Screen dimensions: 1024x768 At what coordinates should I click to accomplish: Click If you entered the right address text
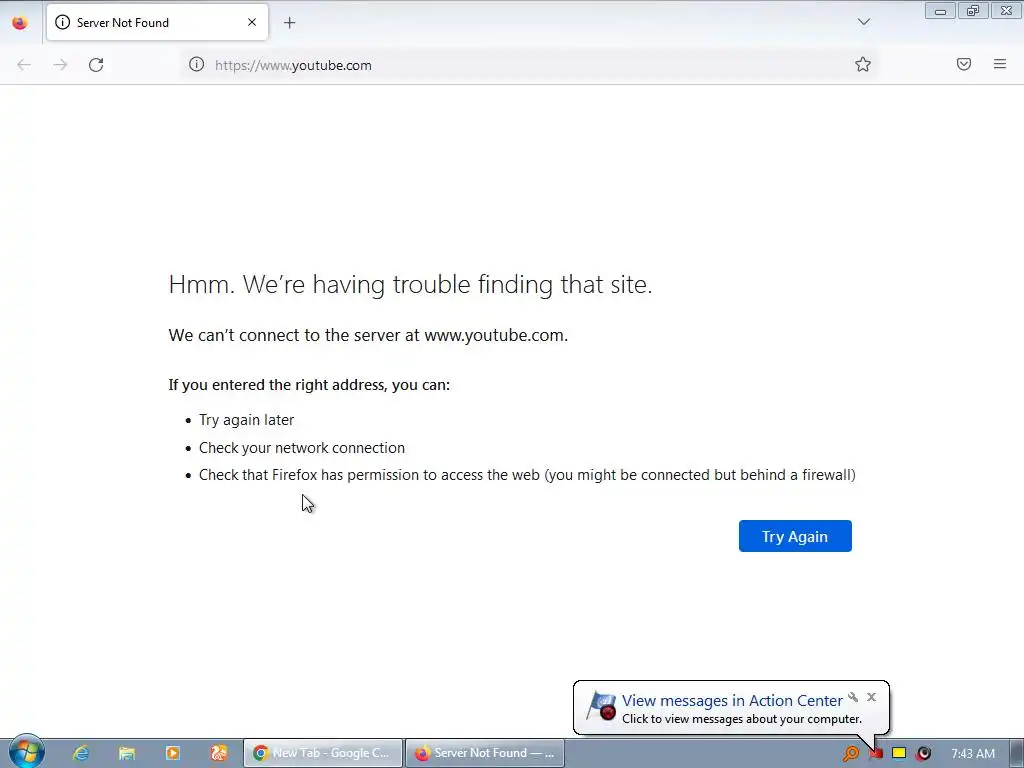pos(309,385)
